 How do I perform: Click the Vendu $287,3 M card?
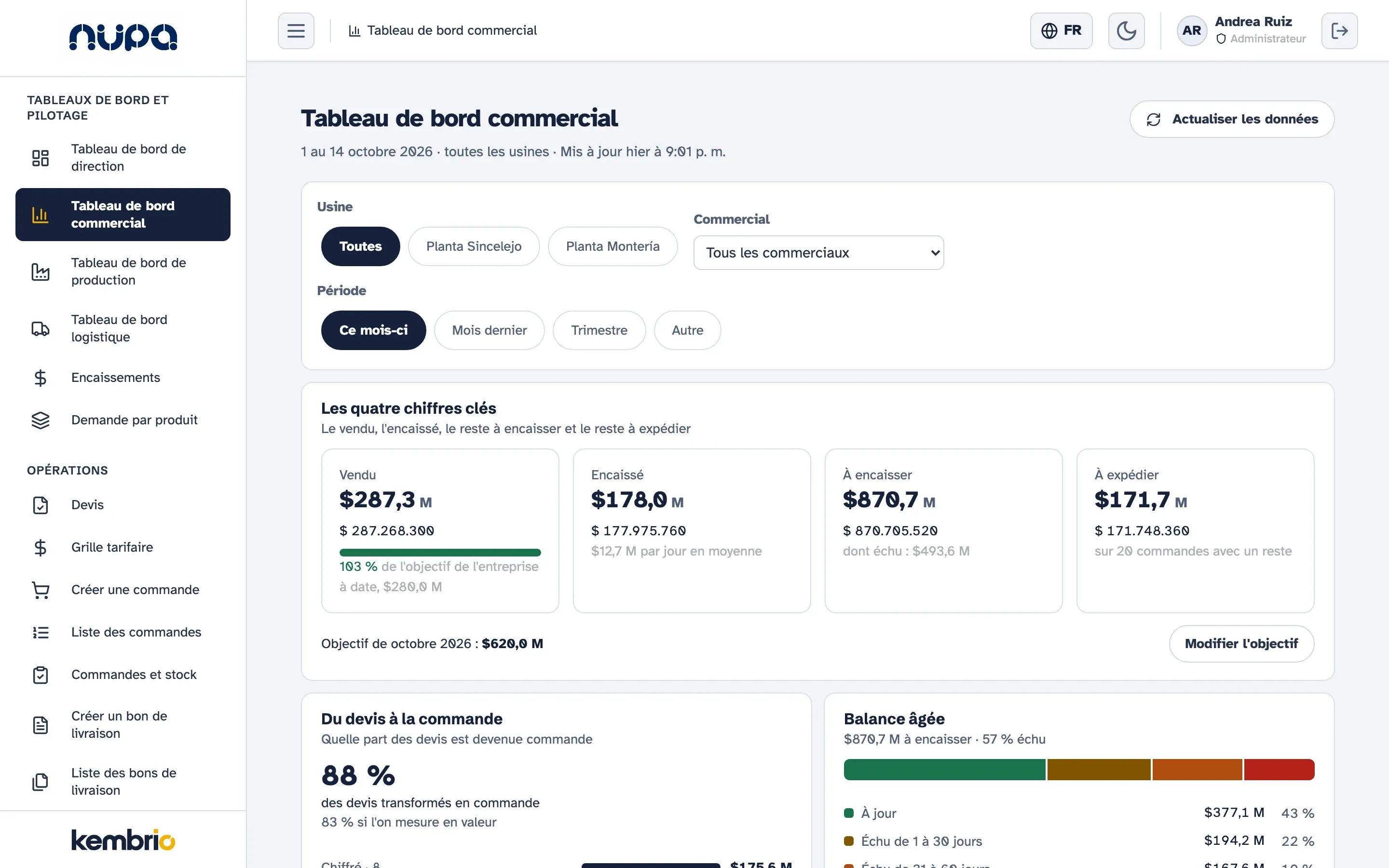click(x=440, y=531)
